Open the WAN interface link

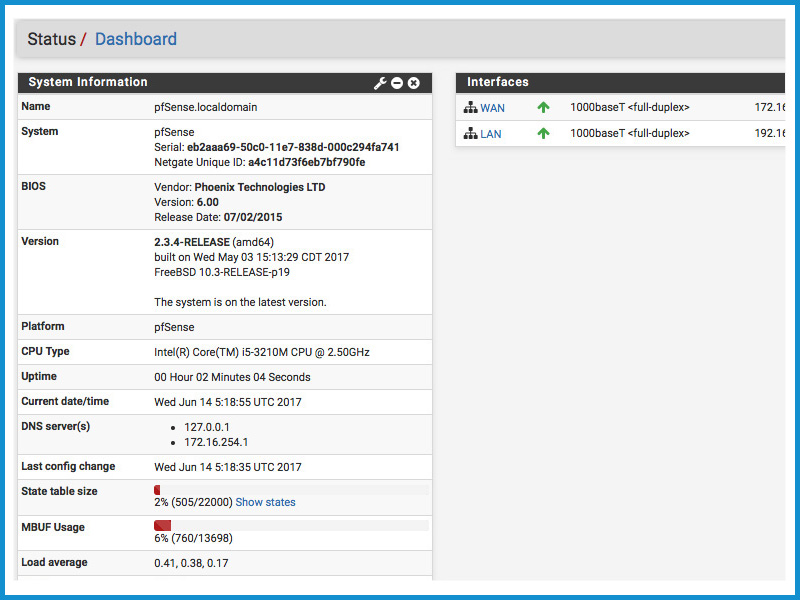492,108
